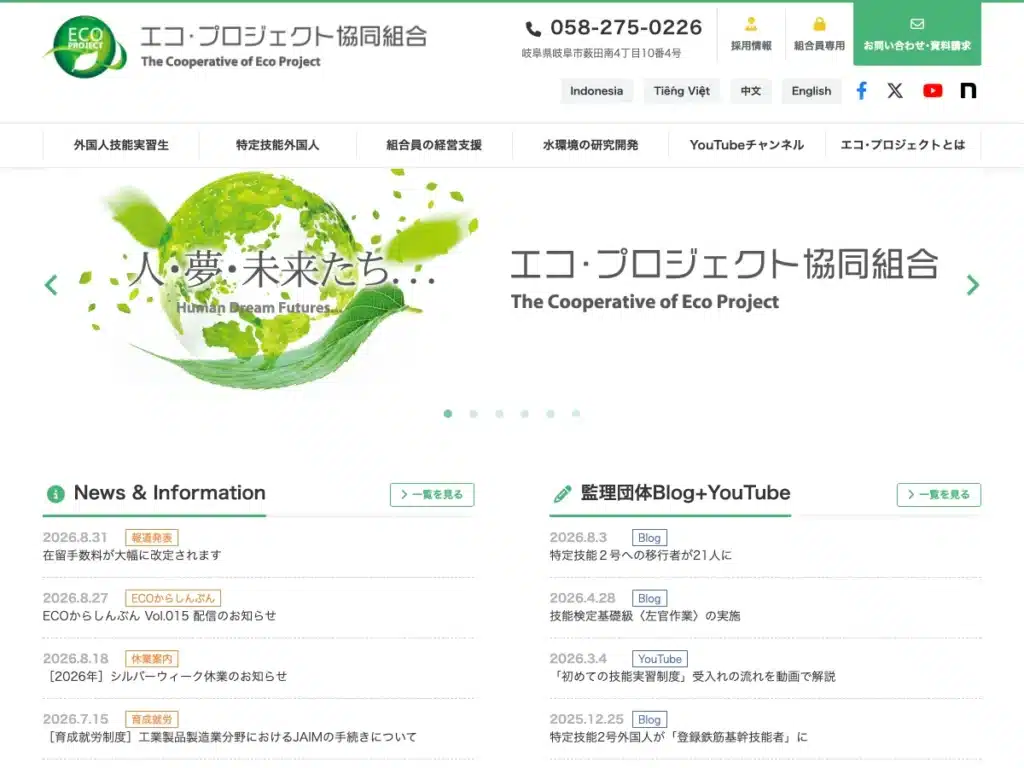
Task: Show previous slide with left arrow
Action: click(51, 285)
